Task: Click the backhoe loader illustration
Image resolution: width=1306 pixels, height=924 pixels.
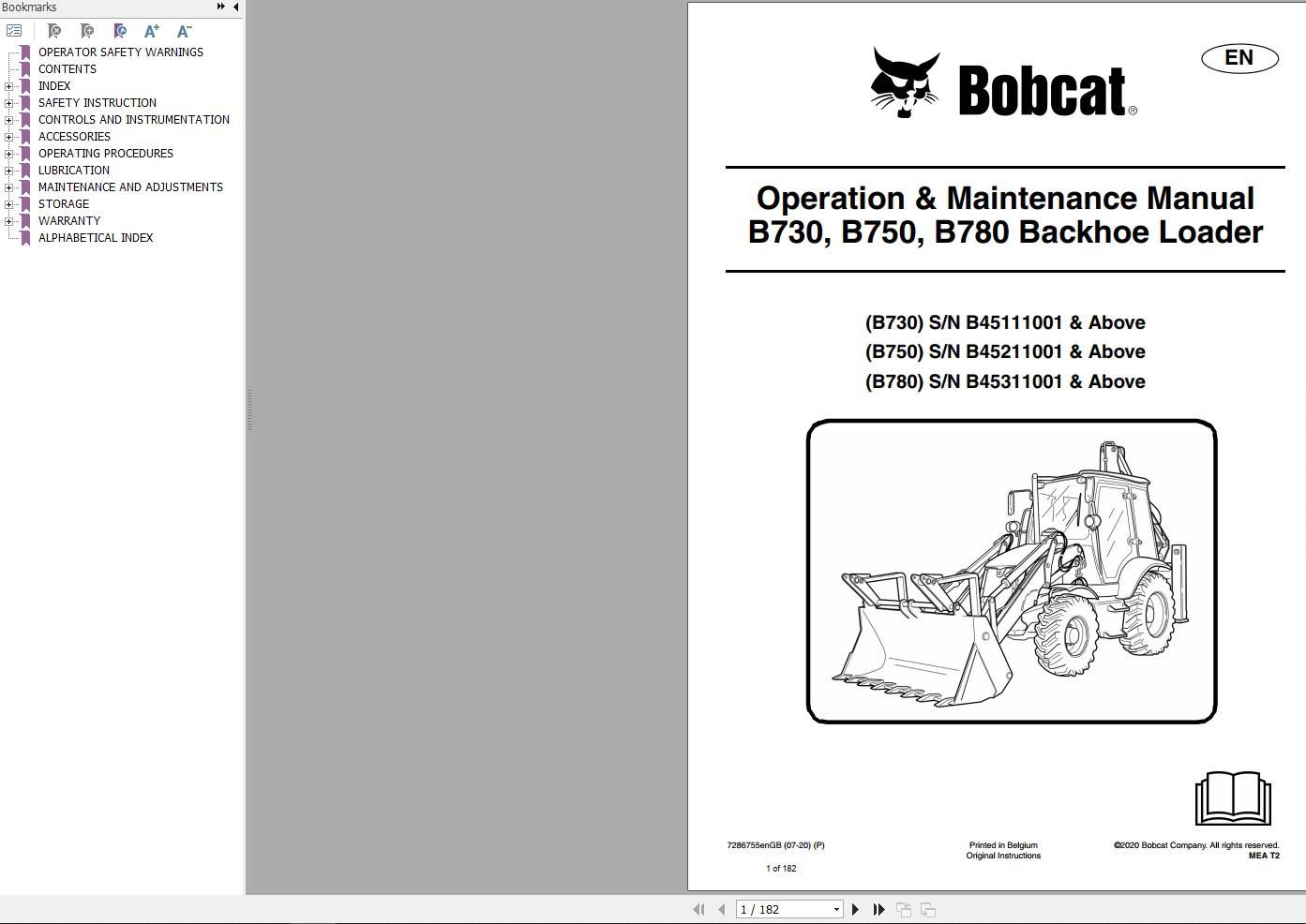Action: coord(1012,572)
